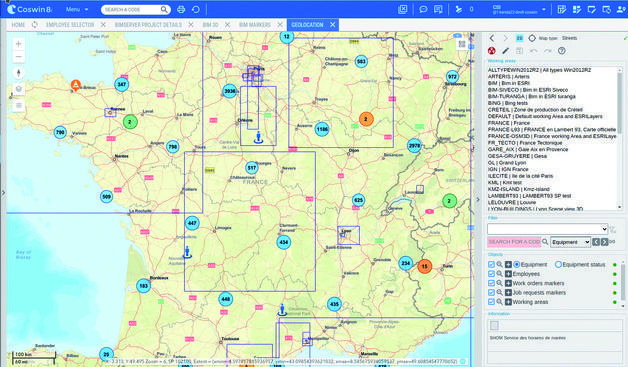Zoom in the map with plus button

tap(18, 44)
